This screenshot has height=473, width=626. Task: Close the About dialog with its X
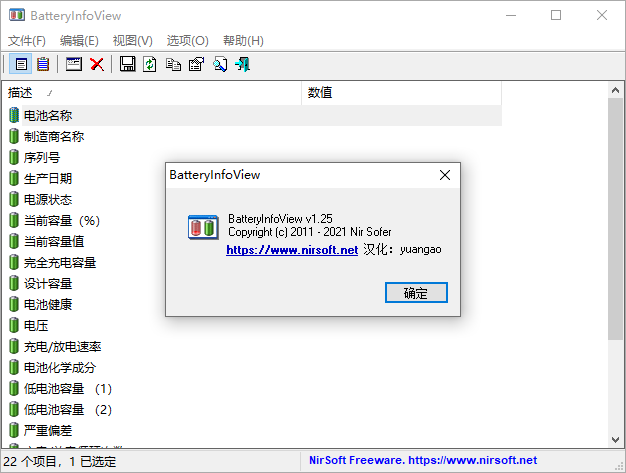click(x=445, y=175)
